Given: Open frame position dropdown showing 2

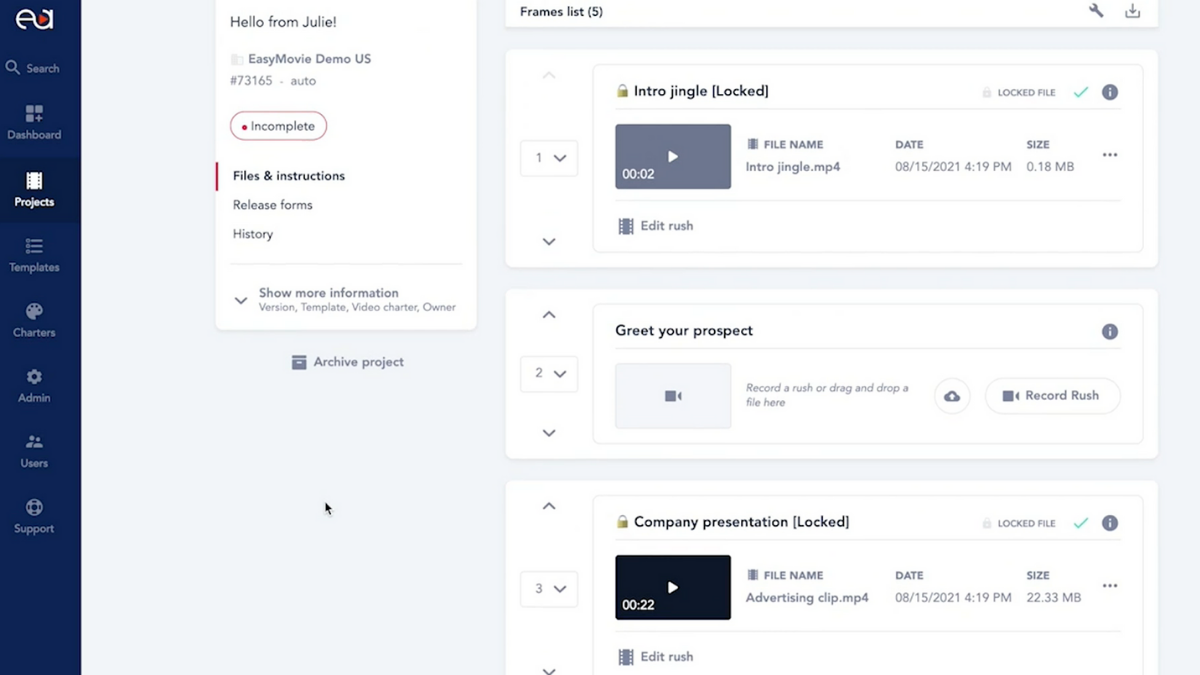Looking at the screenshot, I should point(549,373).
